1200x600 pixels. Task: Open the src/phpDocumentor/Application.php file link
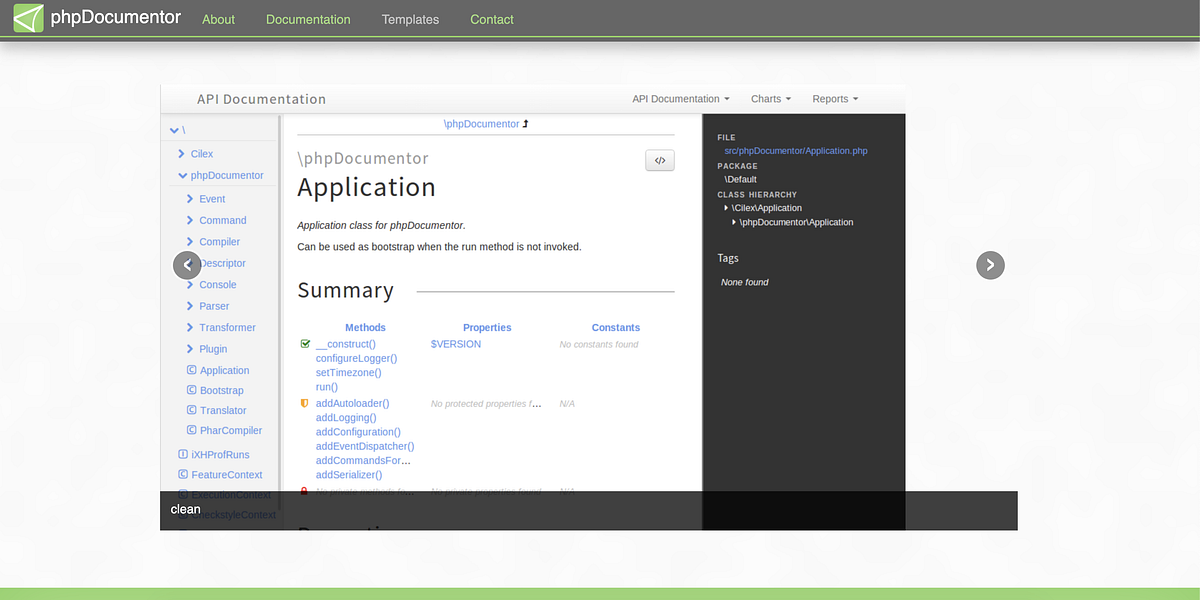(795, 150)
